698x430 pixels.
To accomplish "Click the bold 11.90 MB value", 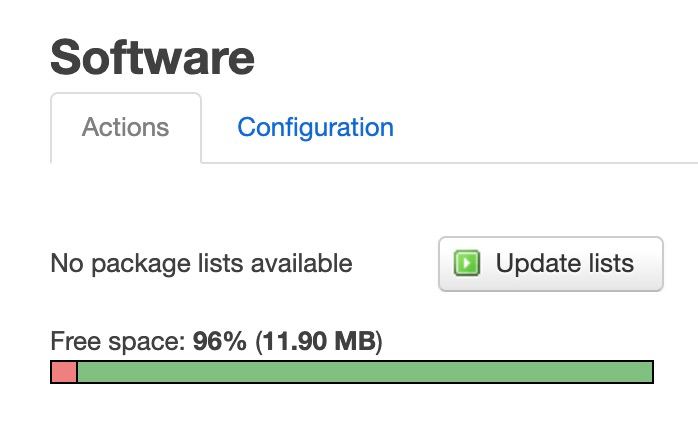I will 319,341.
